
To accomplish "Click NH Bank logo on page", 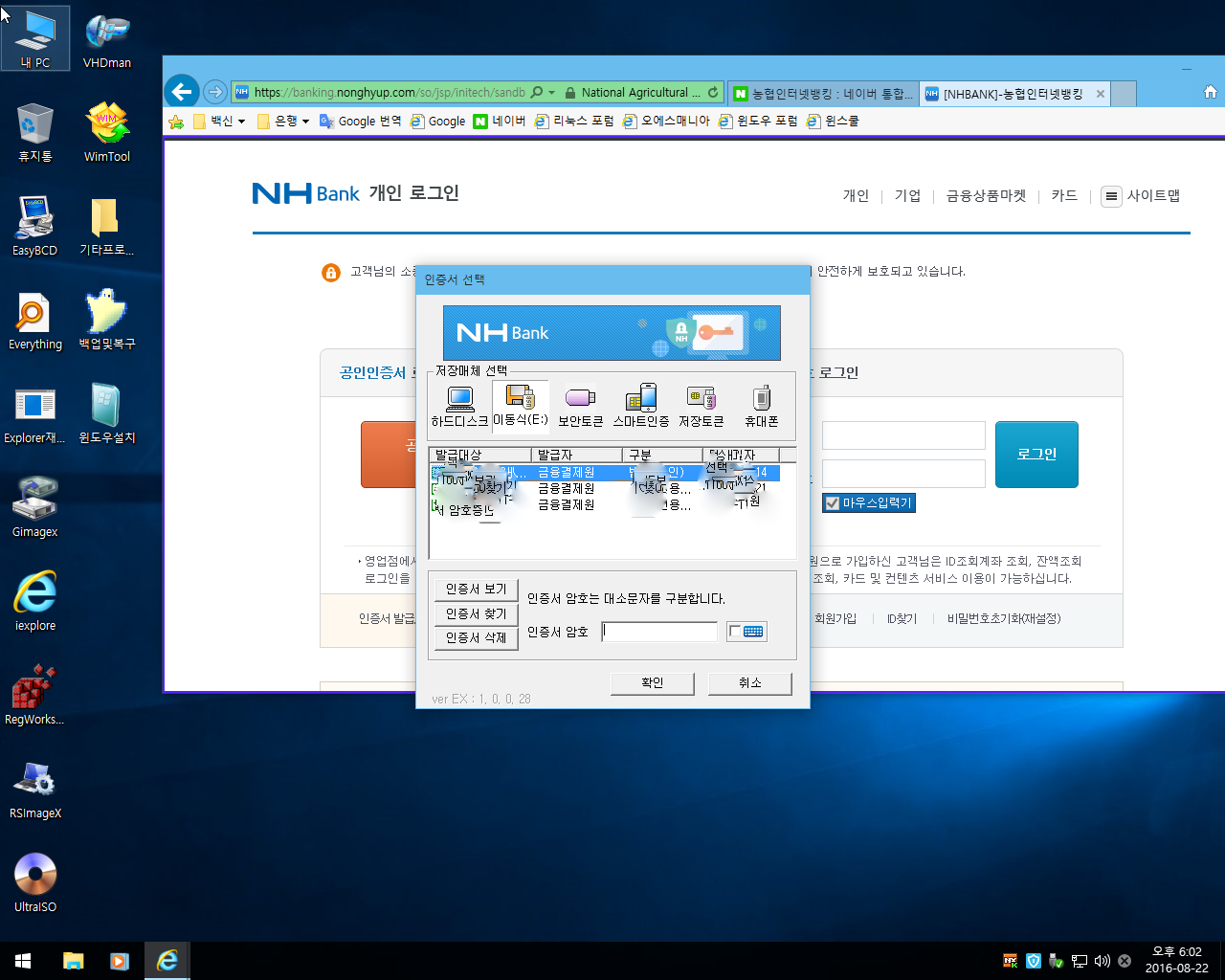I will tap(306, 193).
